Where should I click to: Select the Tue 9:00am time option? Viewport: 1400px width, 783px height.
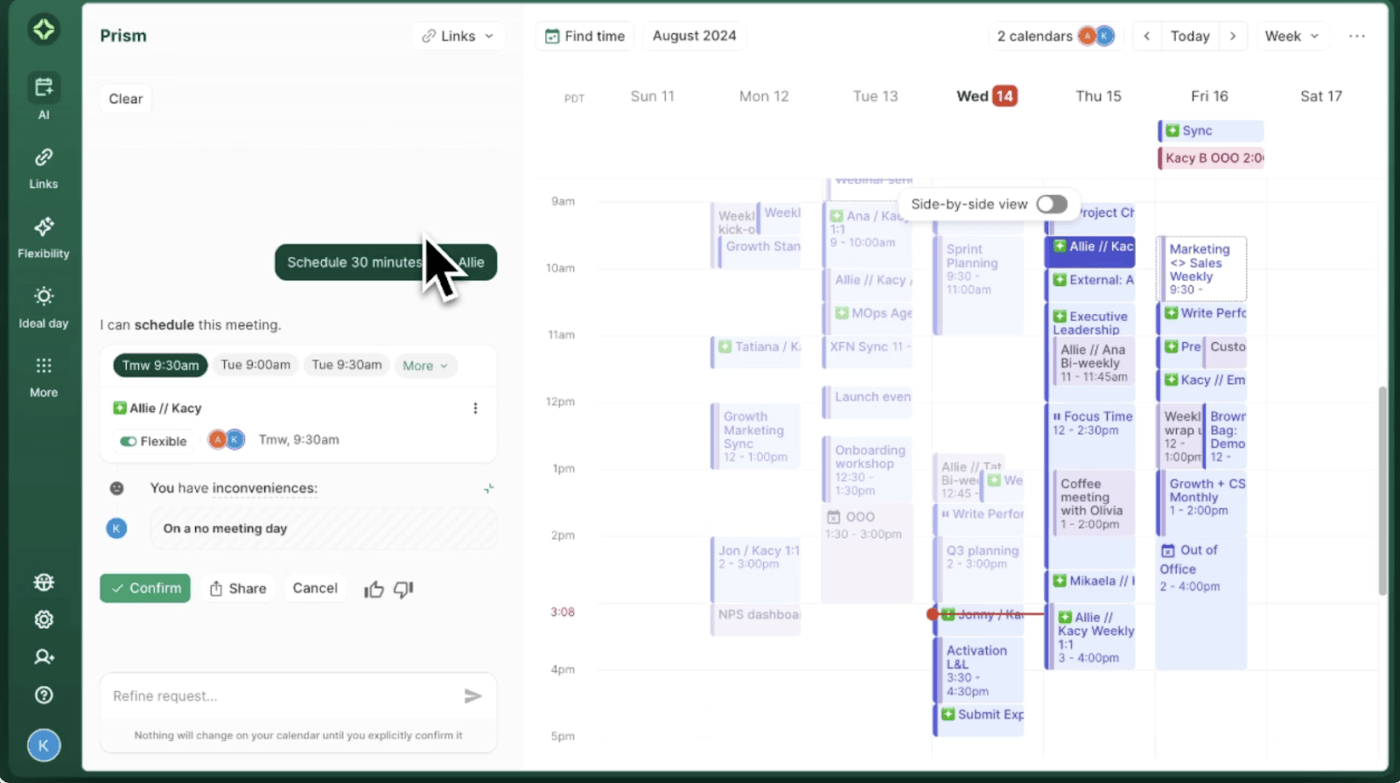point(255,365)
